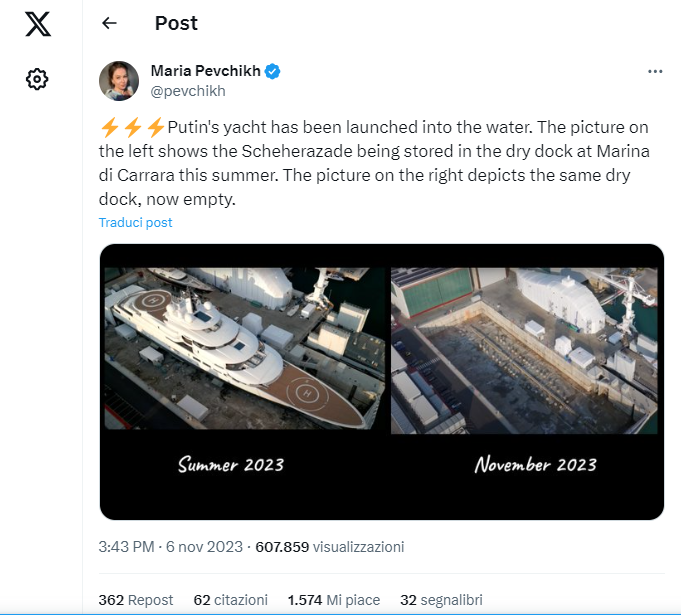Click the Summer 2023 caption text
Screen dimensions: 681x615
[231, 464]
